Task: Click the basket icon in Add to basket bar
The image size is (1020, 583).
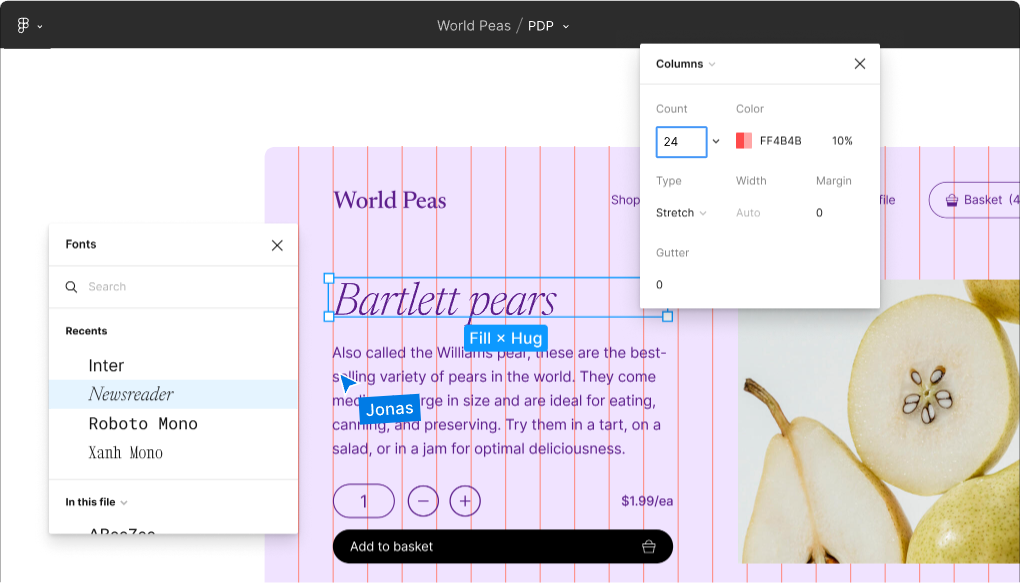Action: coord(648,547)
